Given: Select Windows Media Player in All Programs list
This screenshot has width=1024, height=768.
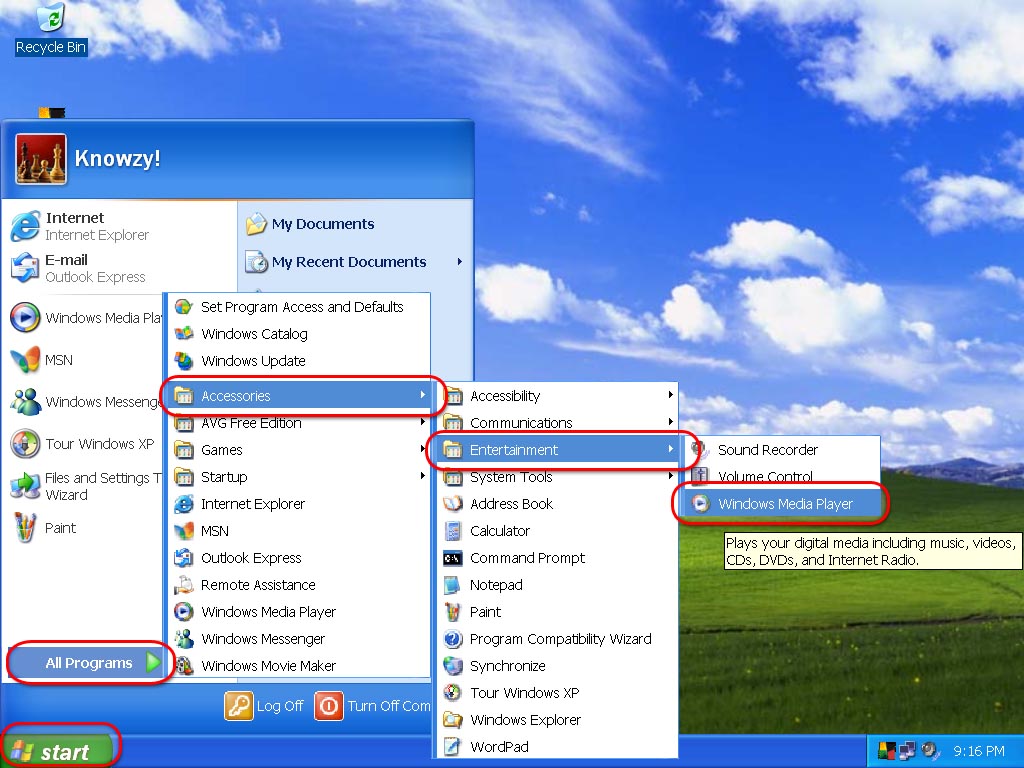Looking at the screenshot, I should pyautogui.click(x=299, y=612).
